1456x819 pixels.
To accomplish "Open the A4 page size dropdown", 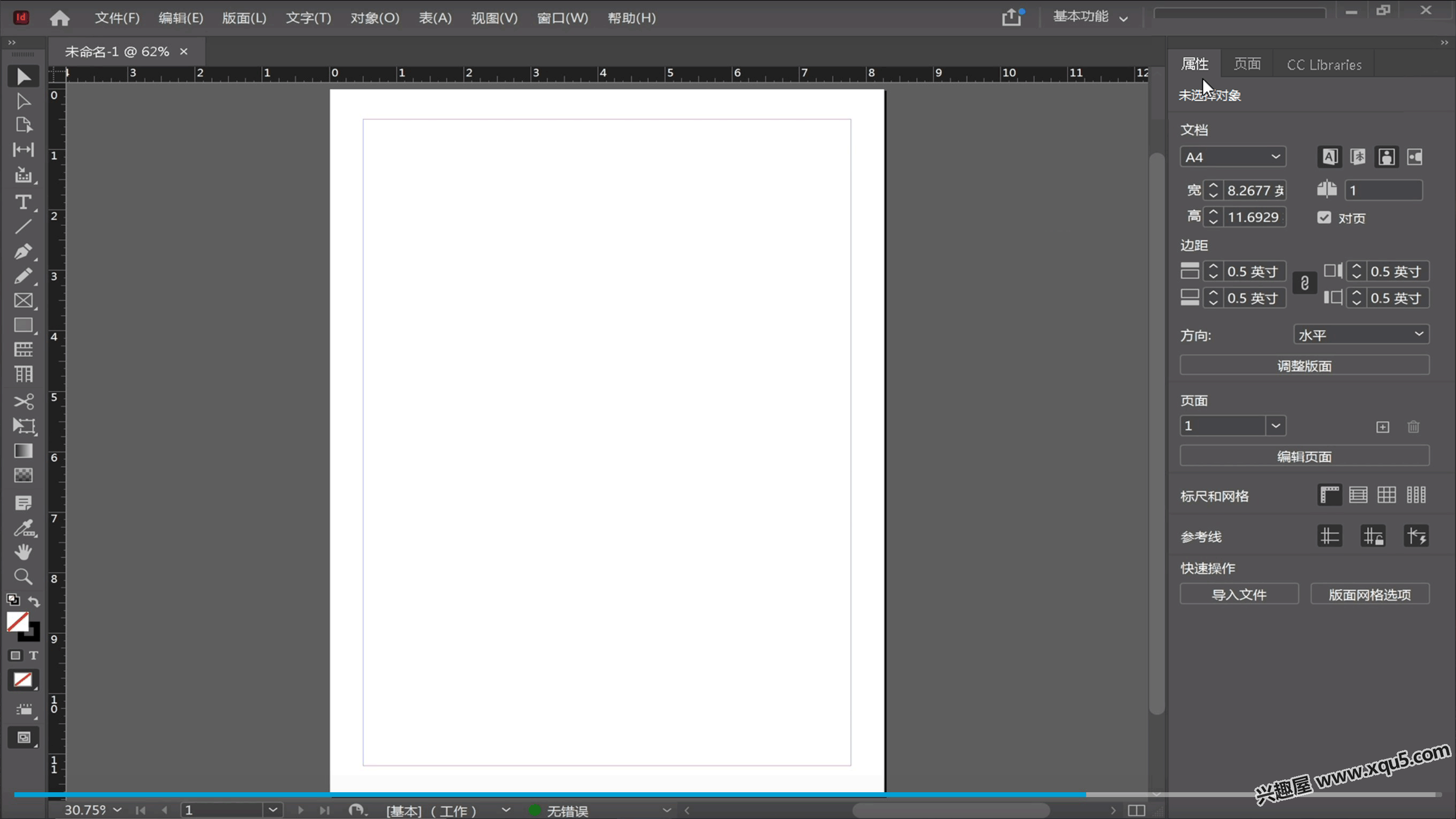I will (1233, 157).
